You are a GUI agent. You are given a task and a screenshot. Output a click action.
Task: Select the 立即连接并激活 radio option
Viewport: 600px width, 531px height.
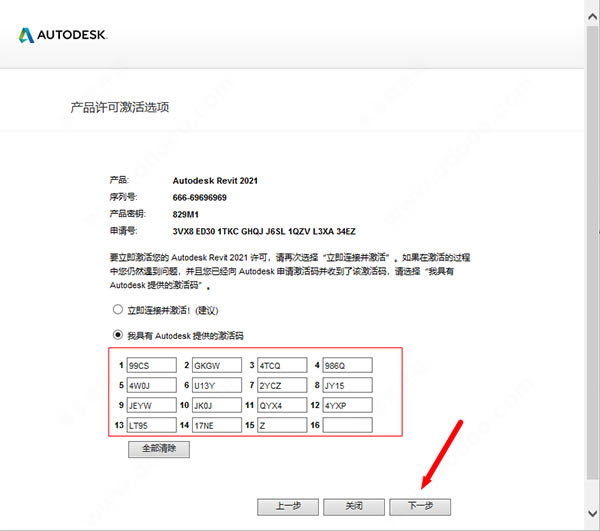point(117,309)
